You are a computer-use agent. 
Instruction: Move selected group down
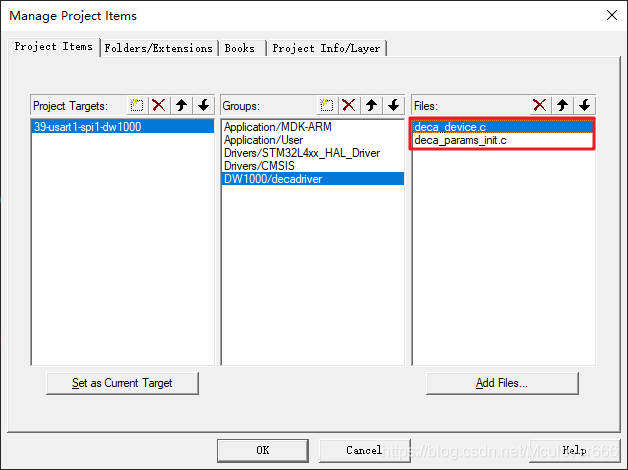393,106
